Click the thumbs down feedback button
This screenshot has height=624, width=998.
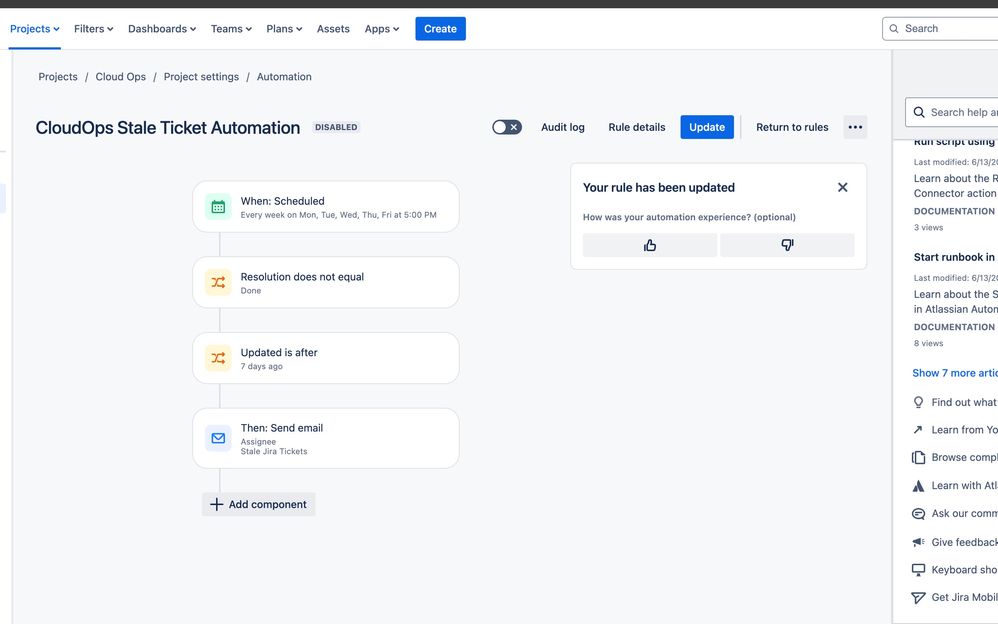point(787,245)
